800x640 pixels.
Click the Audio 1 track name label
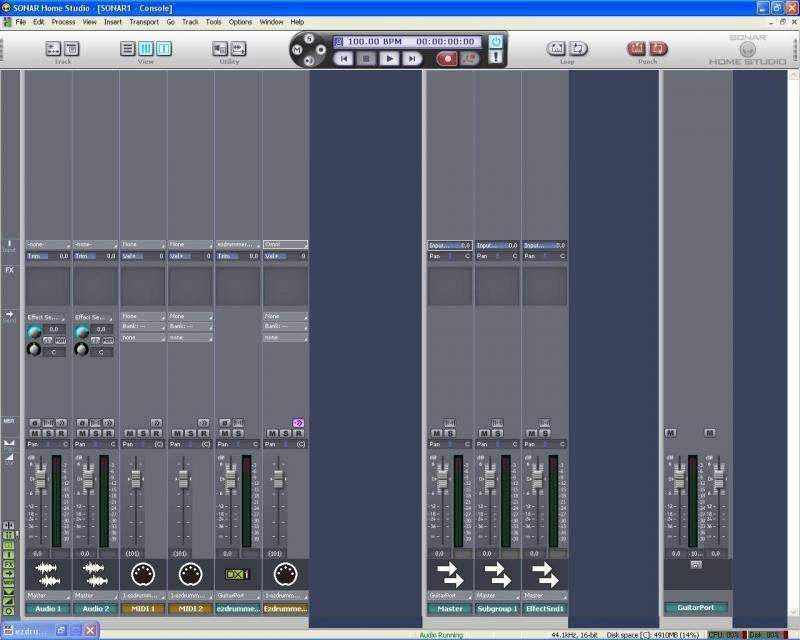click(x=47, y=608)
